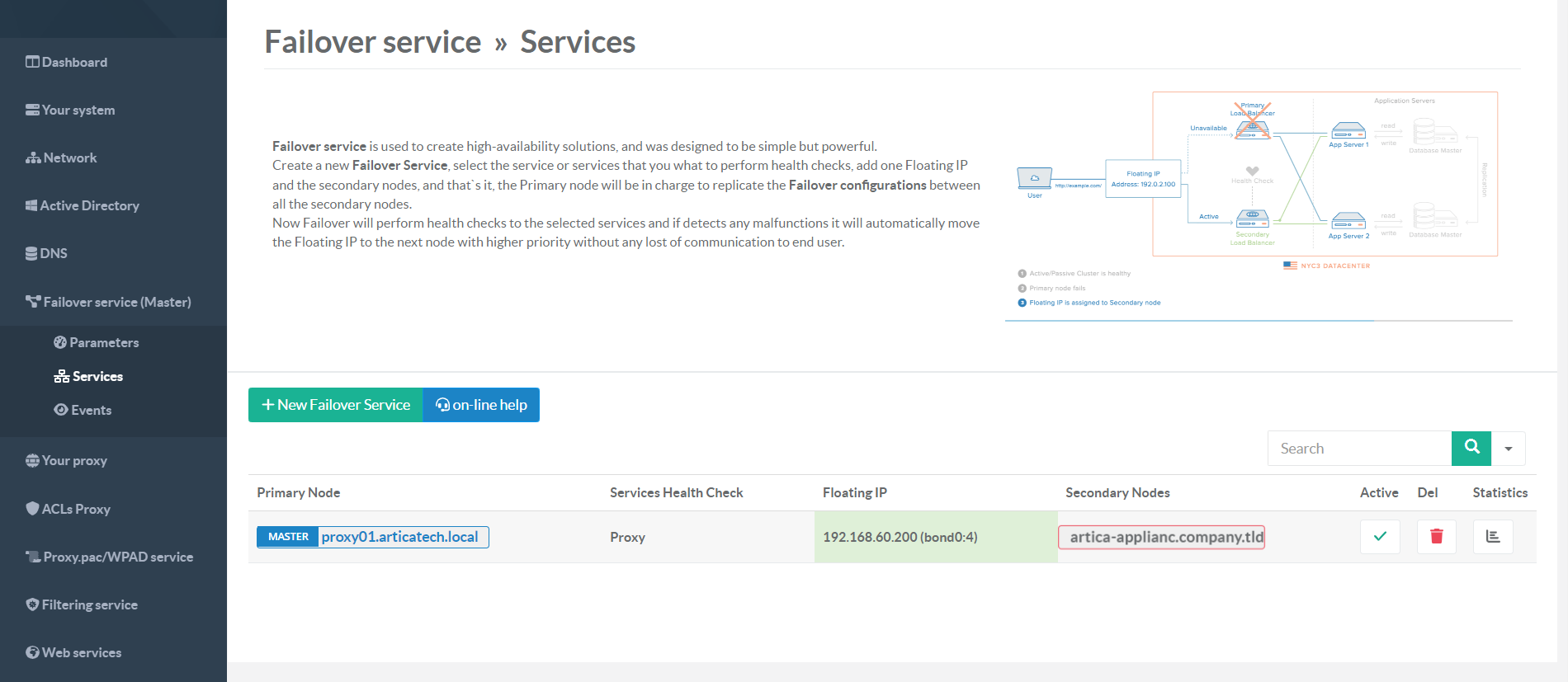
Task: Click the Network sitemap icon
Action: tap(33, 158)
